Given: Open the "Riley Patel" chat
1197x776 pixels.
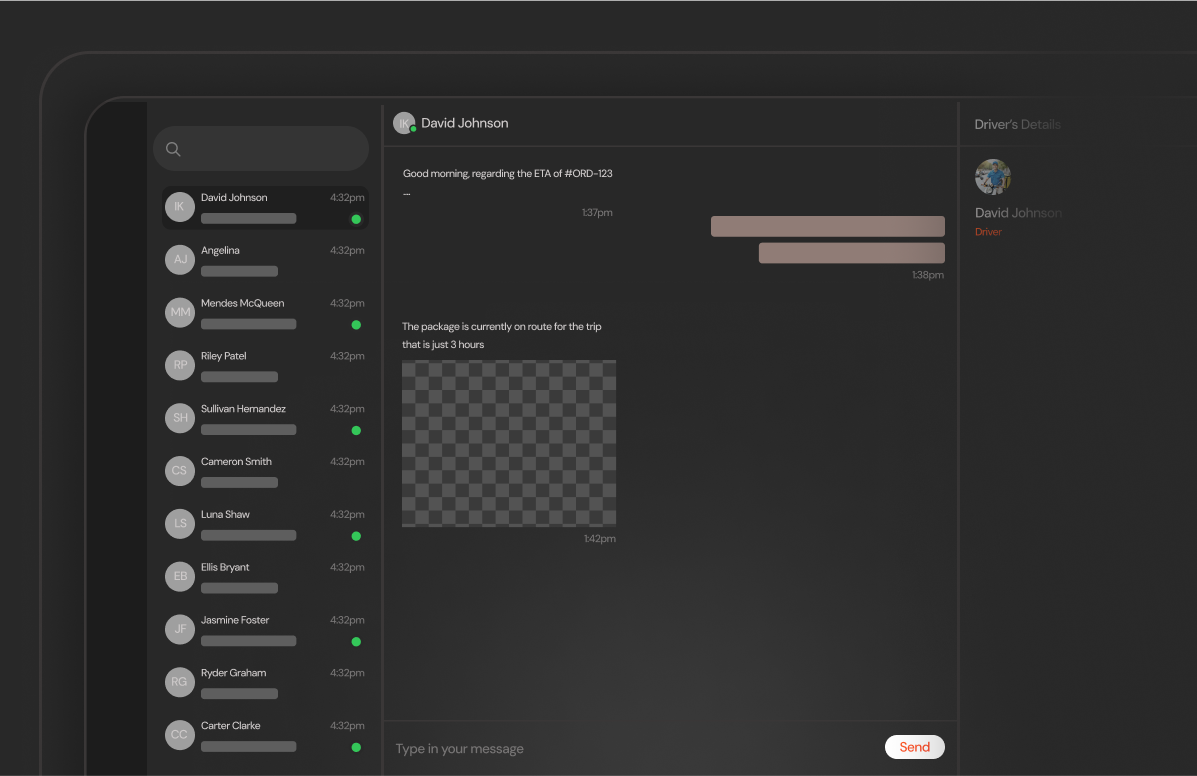Looking at the screenshot, I should (223, 356).
